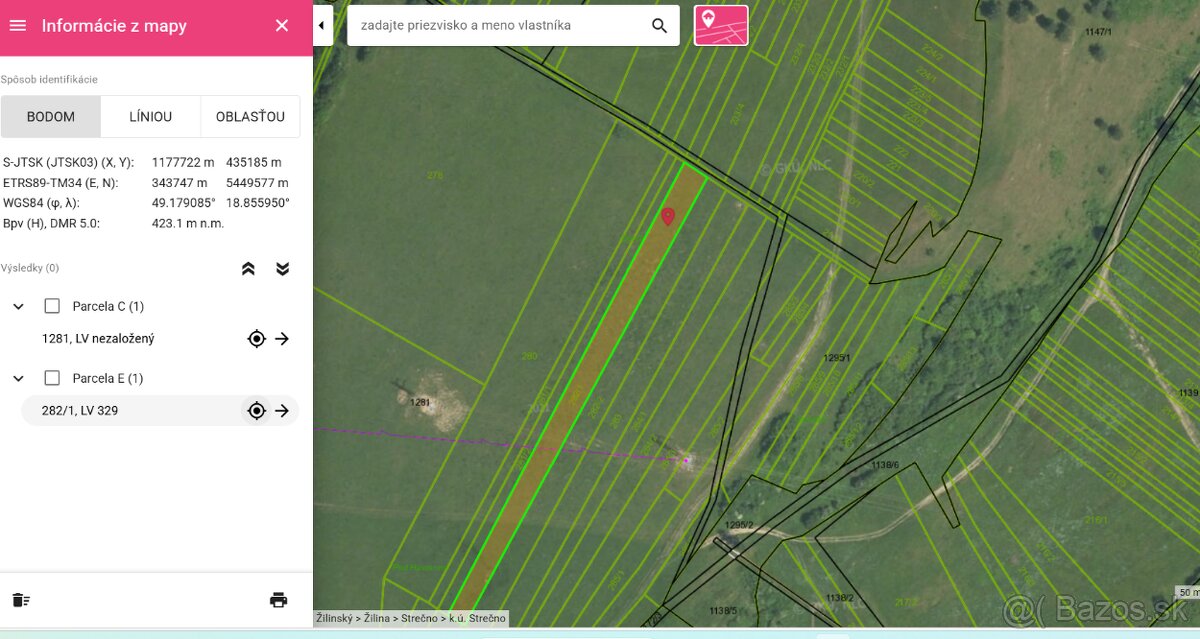
Task: Collapse the Parcela C group
Action: 18,306
